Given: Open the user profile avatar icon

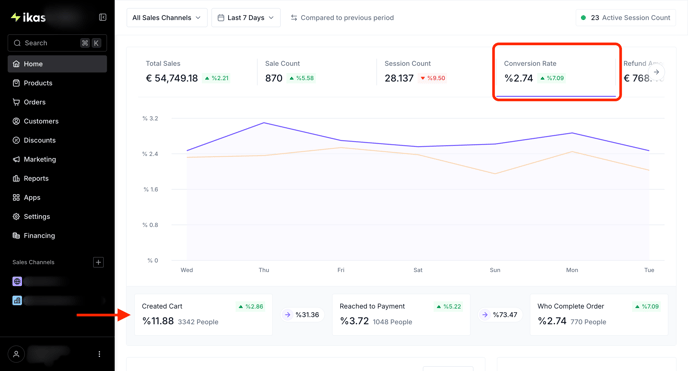Looking at the screenshot, I should click(16, 354).
